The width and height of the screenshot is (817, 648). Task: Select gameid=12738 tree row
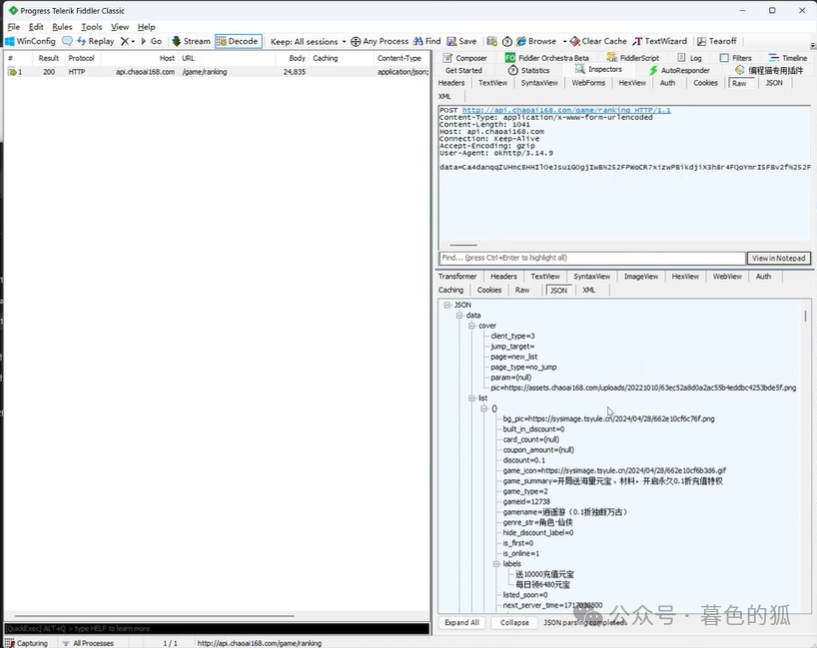point(526,502)
